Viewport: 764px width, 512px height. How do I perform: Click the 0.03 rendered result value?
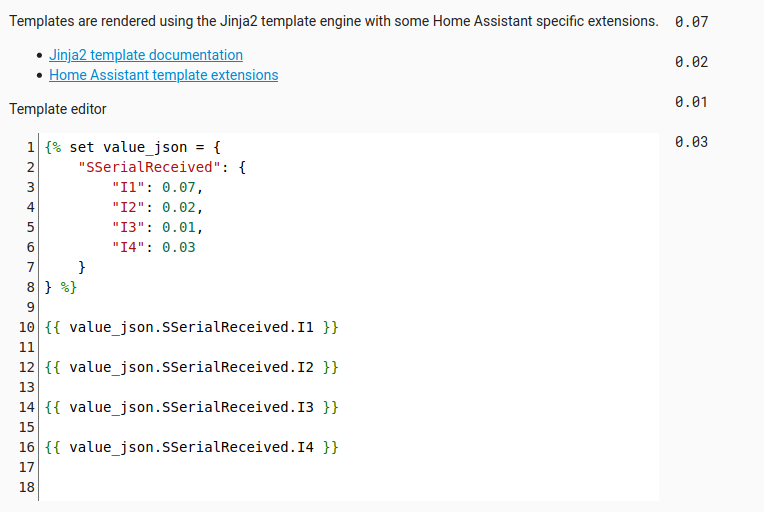pos(691,142)
